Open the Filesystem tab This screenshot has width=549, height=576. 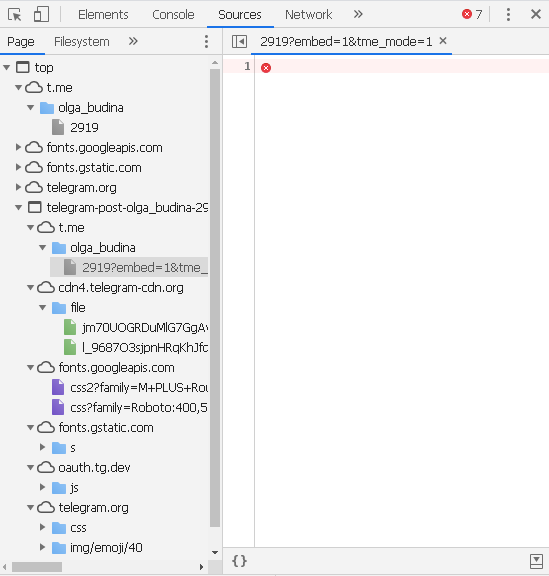(x=82, y=42)
